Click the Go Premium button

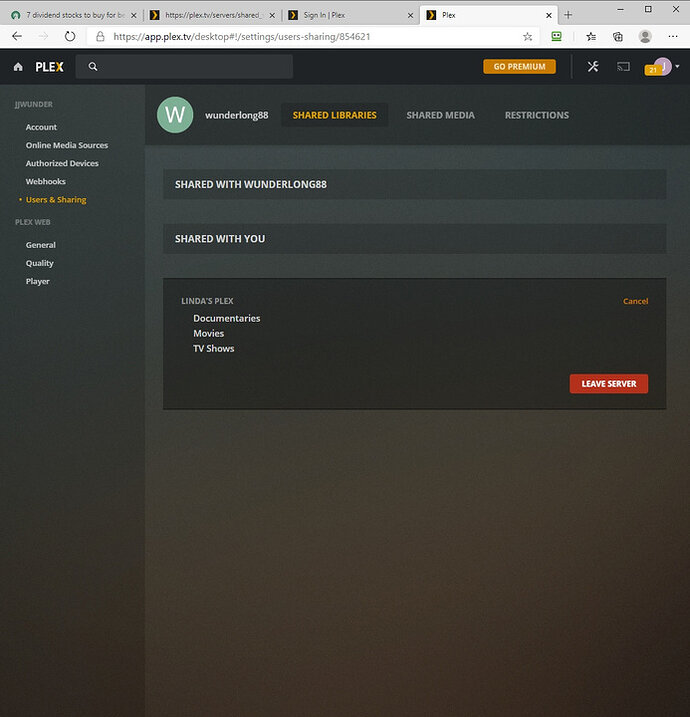pyautogui.click(x=519, y=67)
